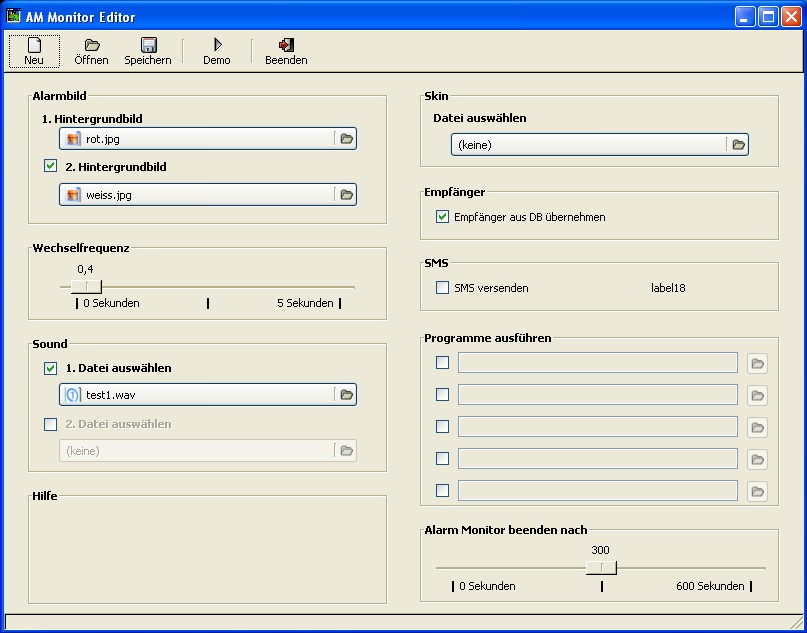Open a file with Öffnen
The image size is (807, 633).
(x=91, y=51)
